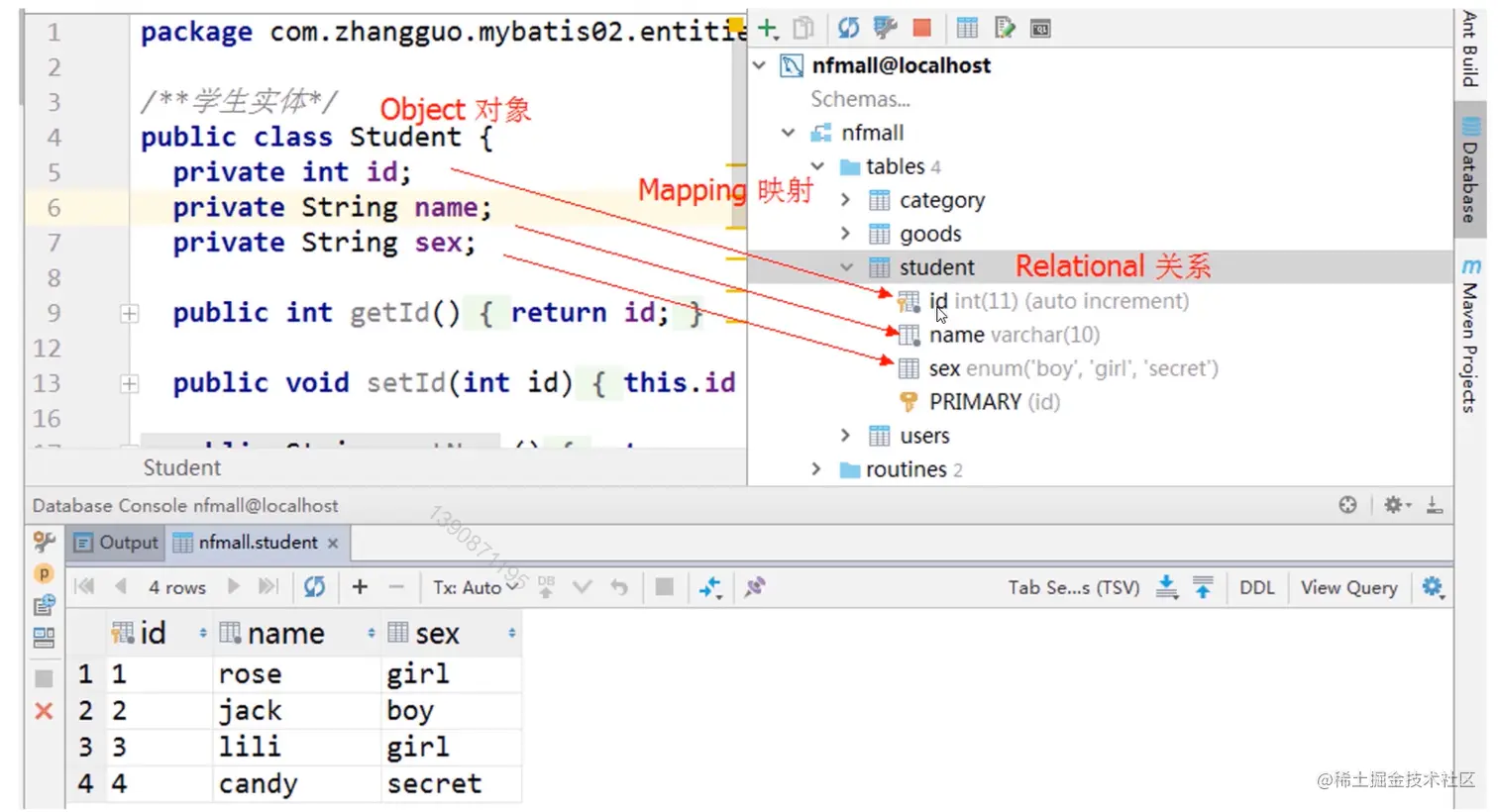This screenshot has height=812, width=1498.
Task: Click the red X close icon in sidebar
Action: [x=44, y=711]
